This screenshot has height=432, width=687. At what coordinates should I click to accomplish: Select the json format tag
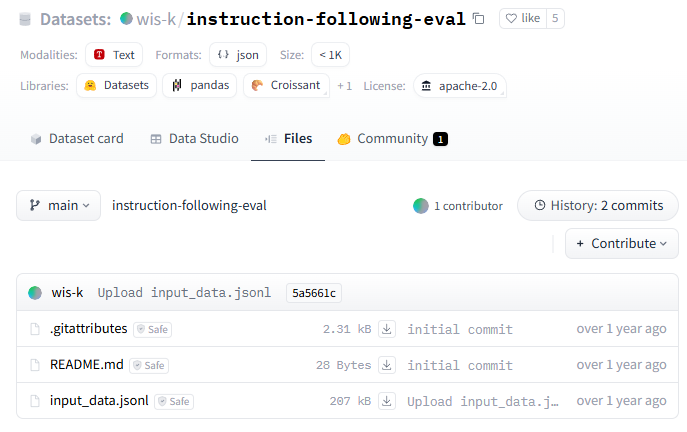coord(238,55)
